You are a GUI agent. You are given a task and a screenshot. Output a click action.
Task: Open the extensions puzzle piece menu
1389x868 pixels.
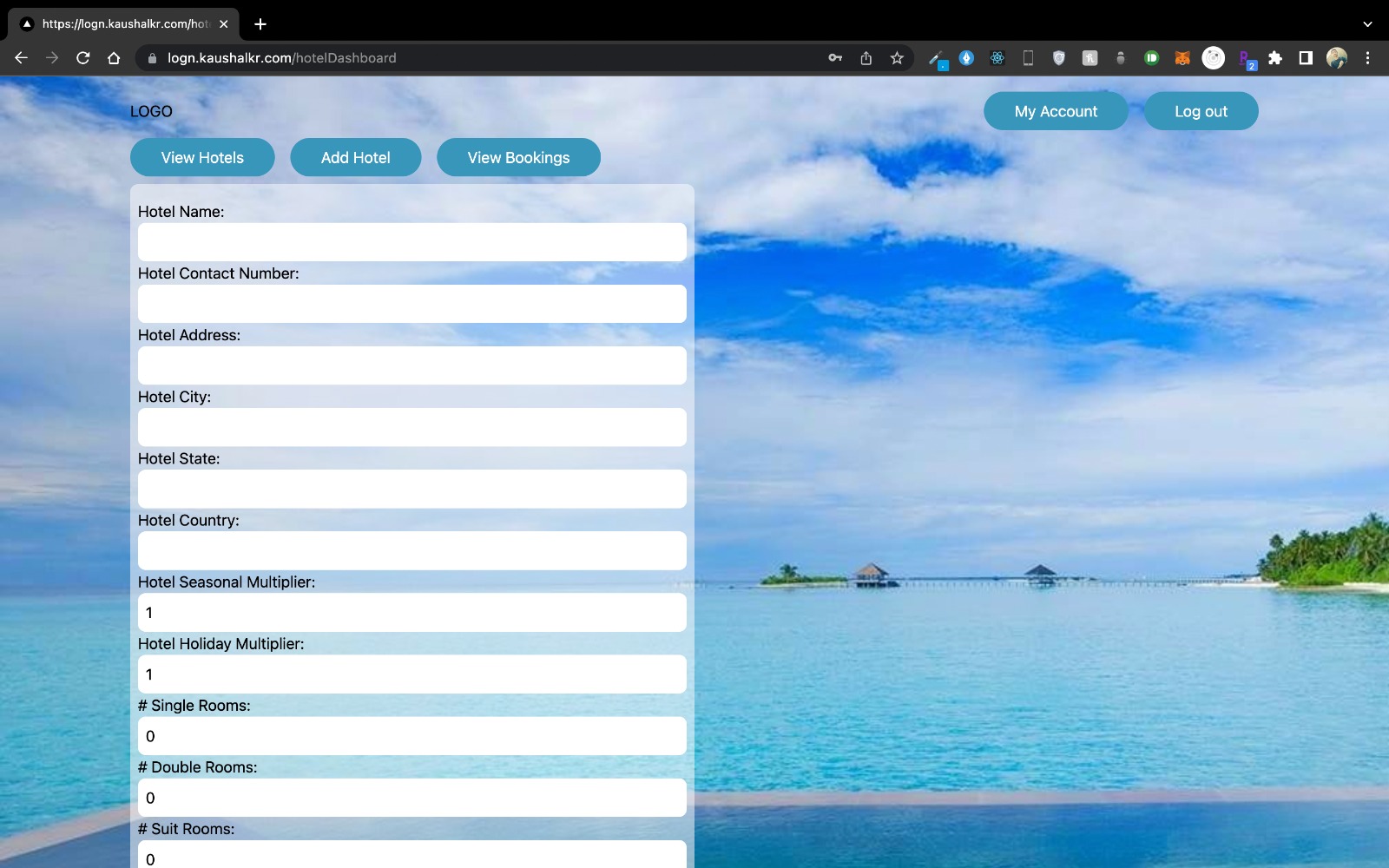[1275, 58]
